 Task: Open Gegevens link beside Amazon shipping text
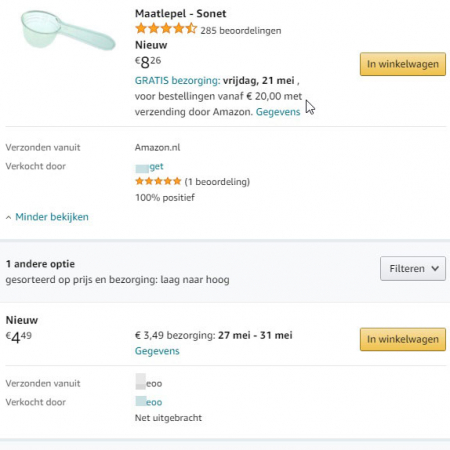point(278,112)
